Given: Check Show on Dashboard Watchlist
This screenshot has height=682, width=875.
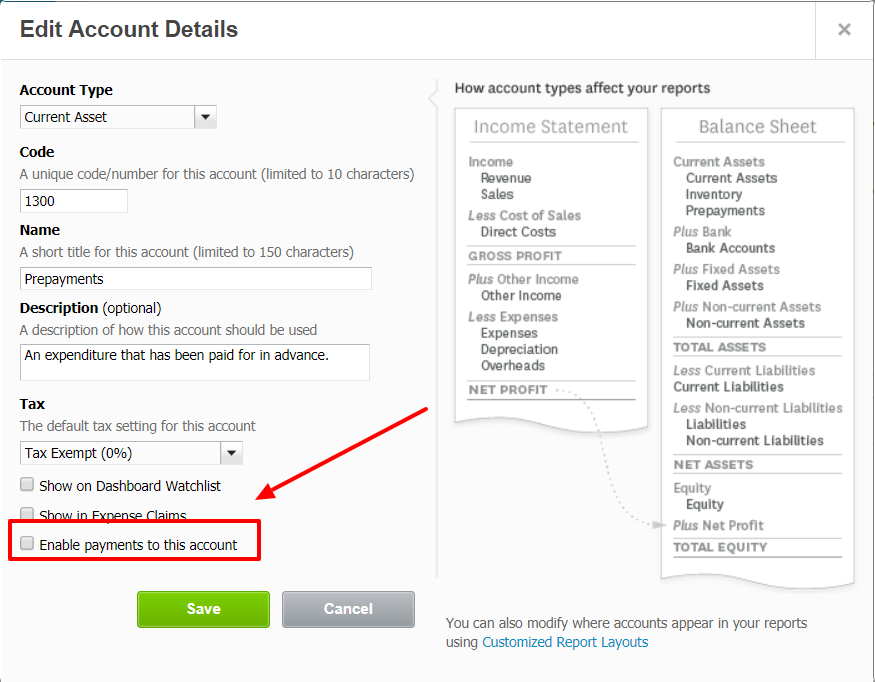Looking at the screenshot, I should point(26,484).
